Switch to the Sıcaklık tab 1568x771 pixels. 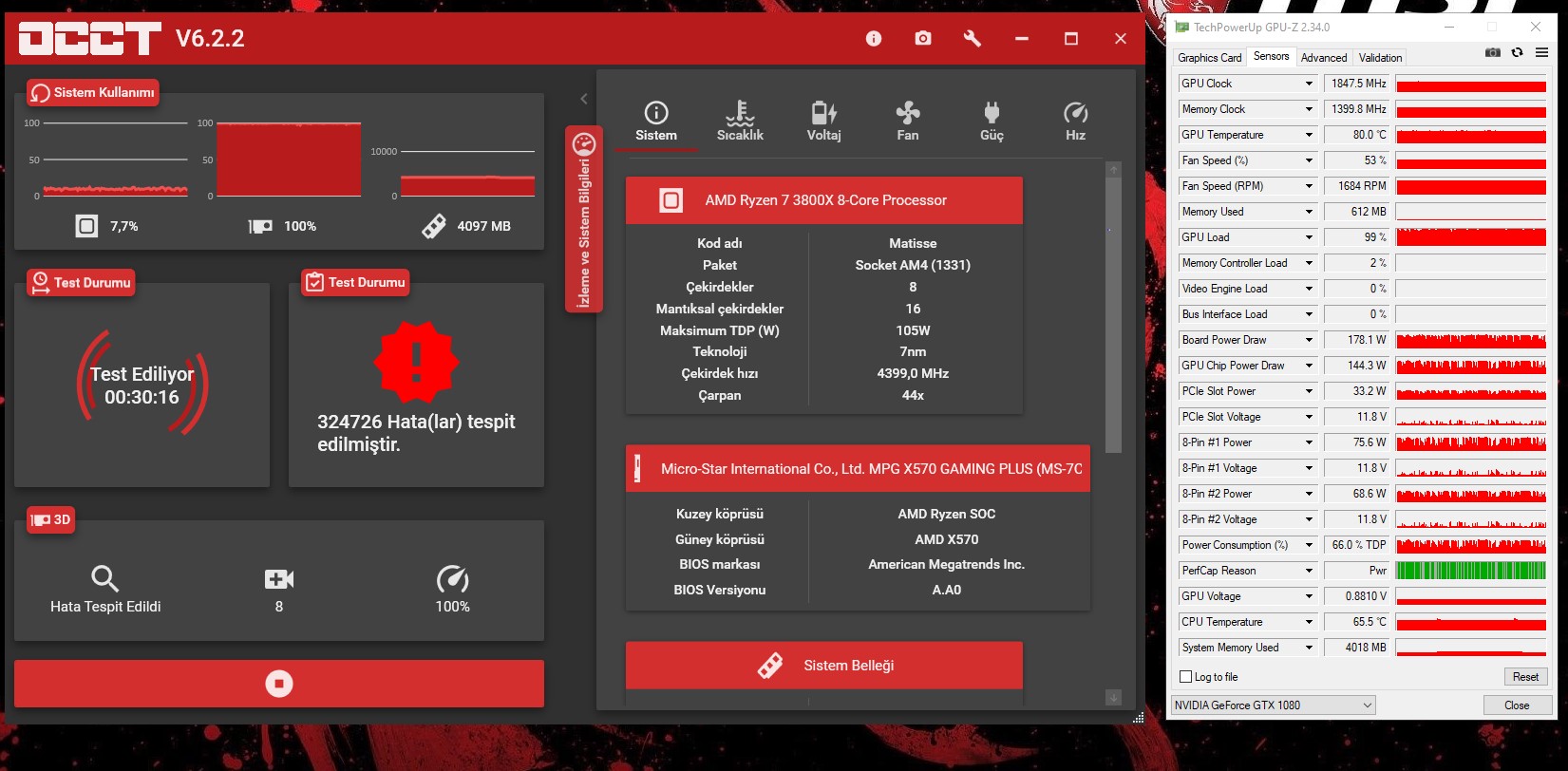pyautogui.click(x=740, y=122)
